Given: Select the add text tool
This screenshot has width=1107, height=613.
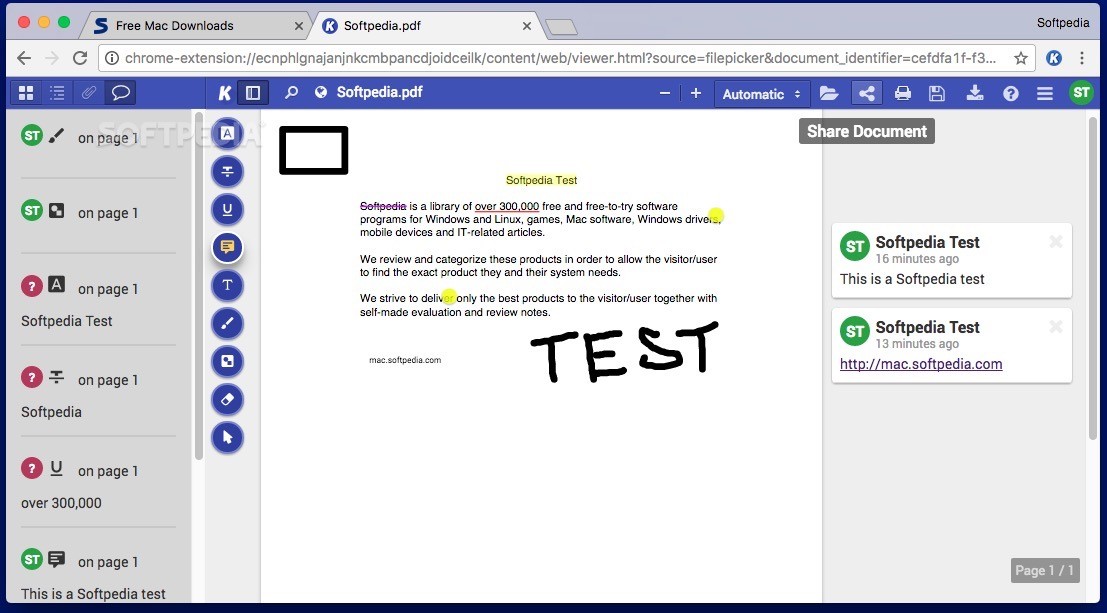Looking at the screenshot, I should (227, 285).
